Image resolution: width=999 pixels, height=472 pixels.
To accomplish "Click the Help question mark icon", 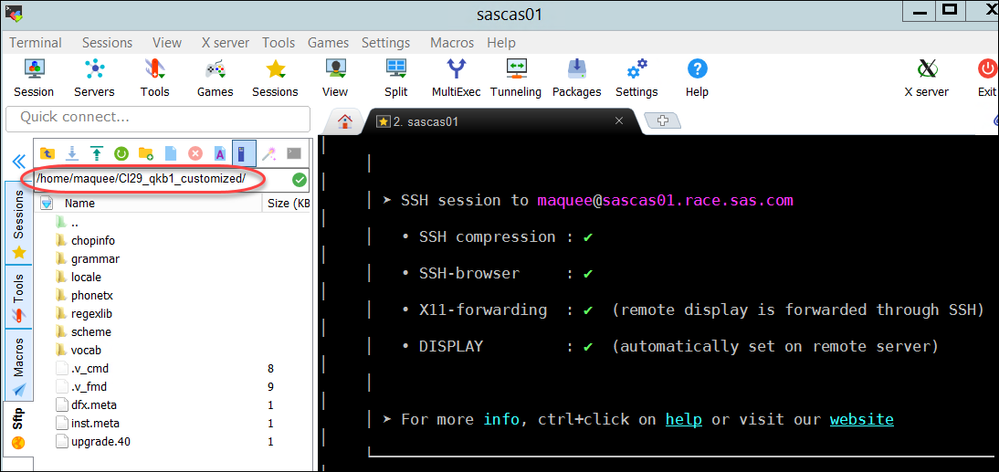I will [x=697, y=78].
